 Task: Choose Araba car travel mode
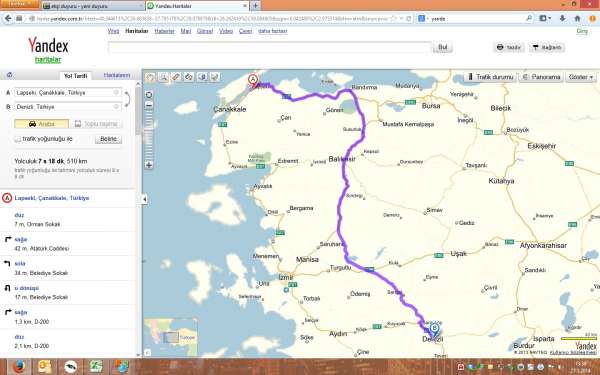(x=42, y=124)
